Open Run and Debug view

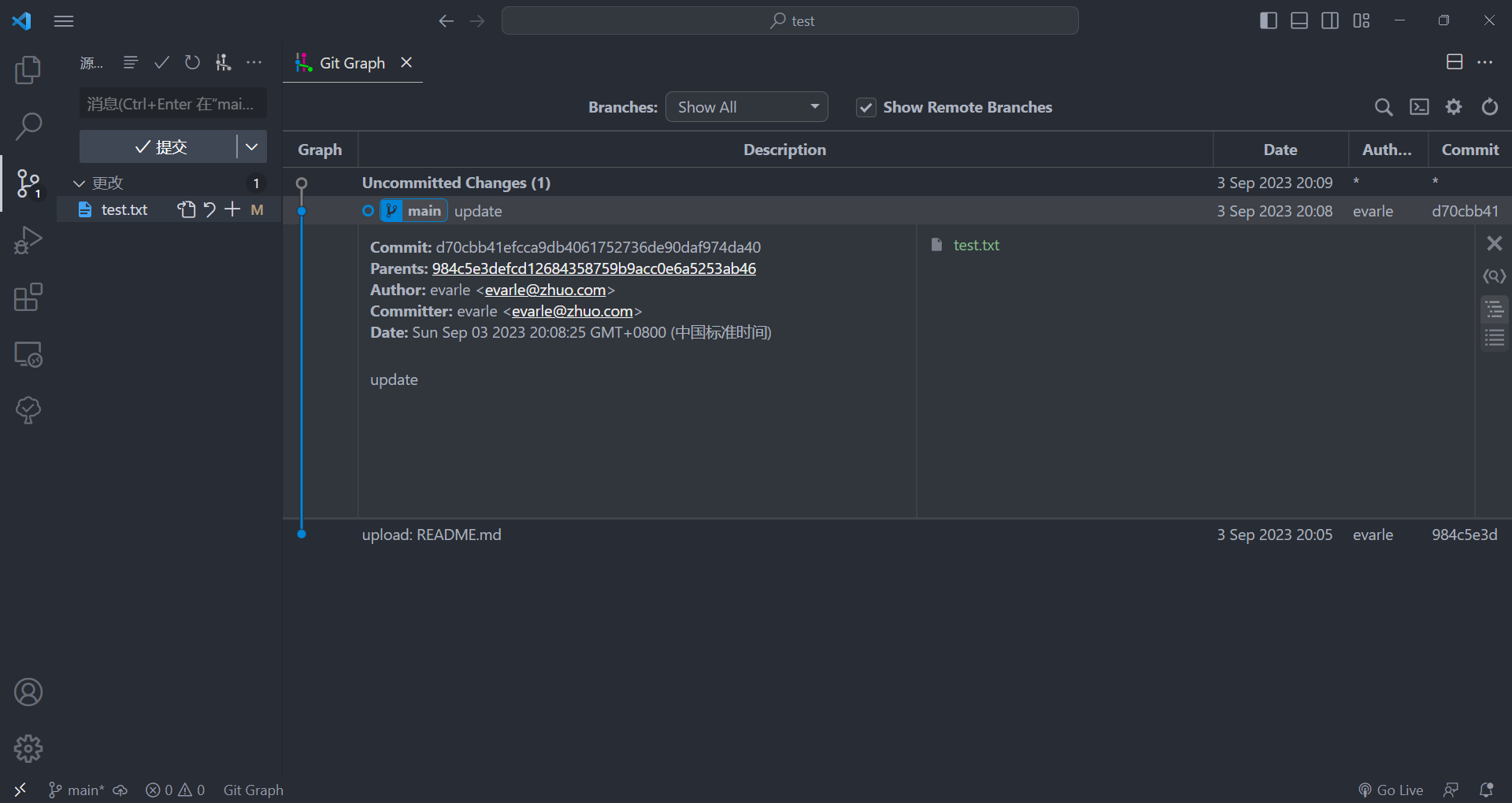point(28,240)
